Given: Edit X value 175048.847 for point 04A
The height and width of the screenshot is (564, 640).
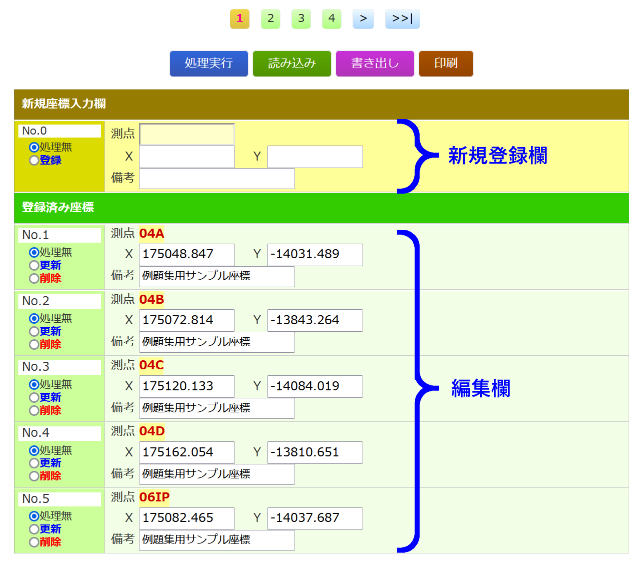Looking at the screenshot, I should point(187,255).
